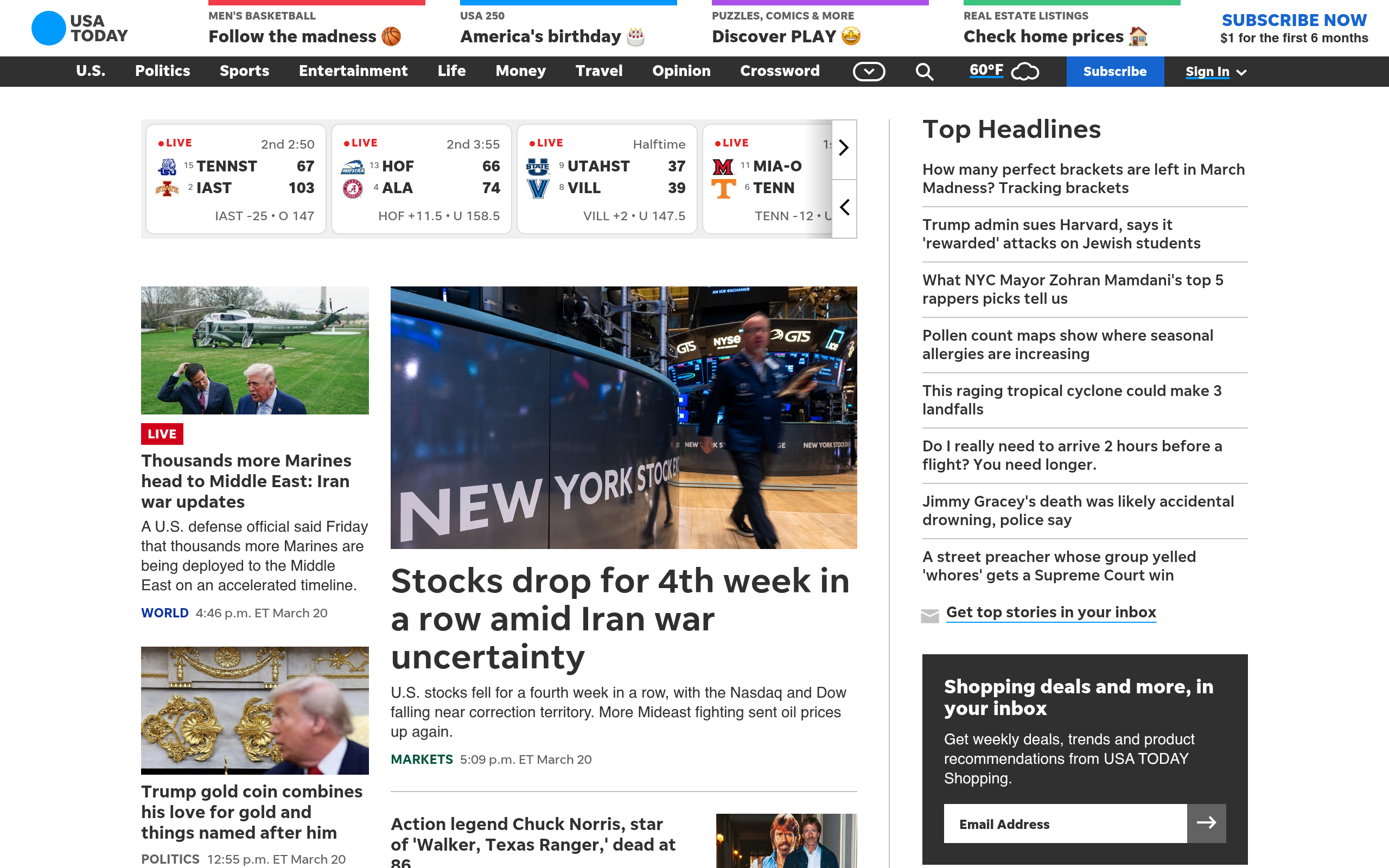Click the Iowa State logo in the scoreboard
1389x868 pixels.
pos(169,188)
